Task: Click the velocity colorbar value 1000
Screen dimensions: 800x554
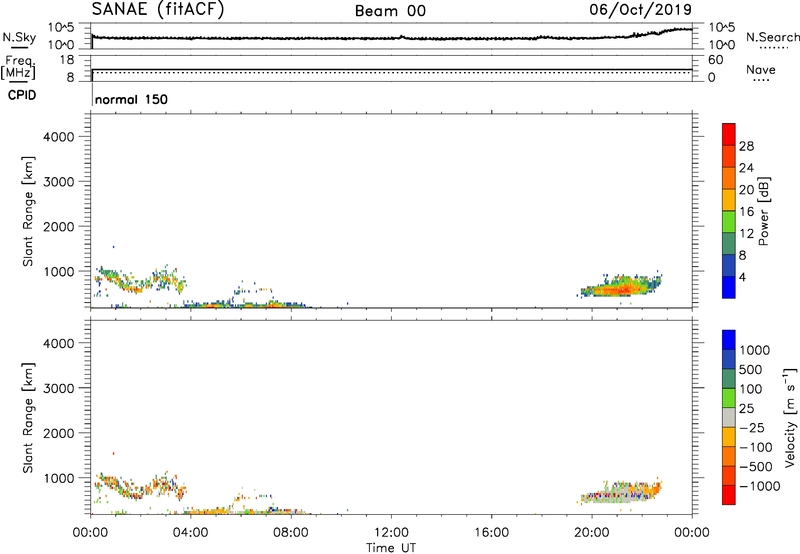Action: pos(755,350)
